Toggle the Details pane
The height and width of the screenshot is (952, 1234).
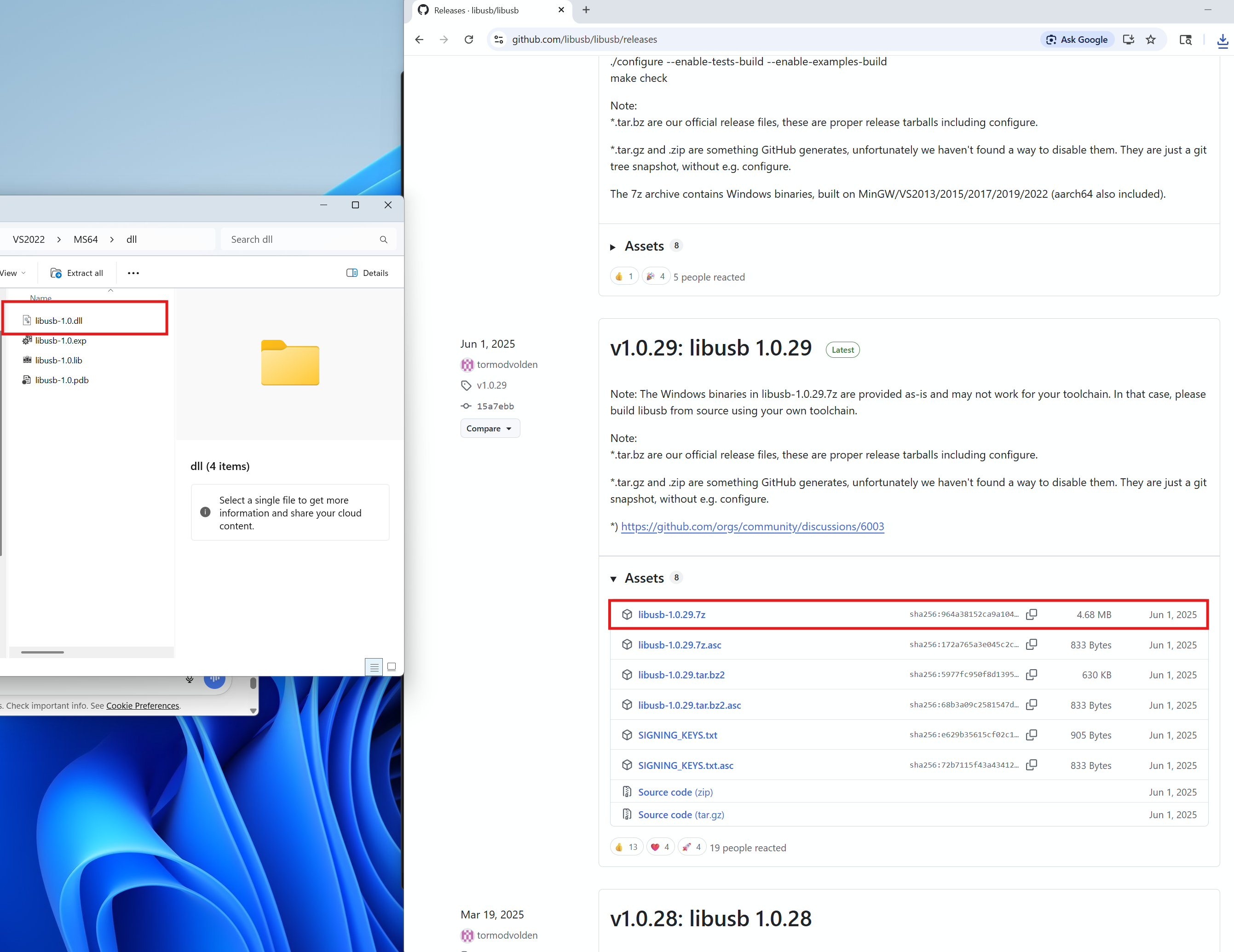(x=367, y=273)
